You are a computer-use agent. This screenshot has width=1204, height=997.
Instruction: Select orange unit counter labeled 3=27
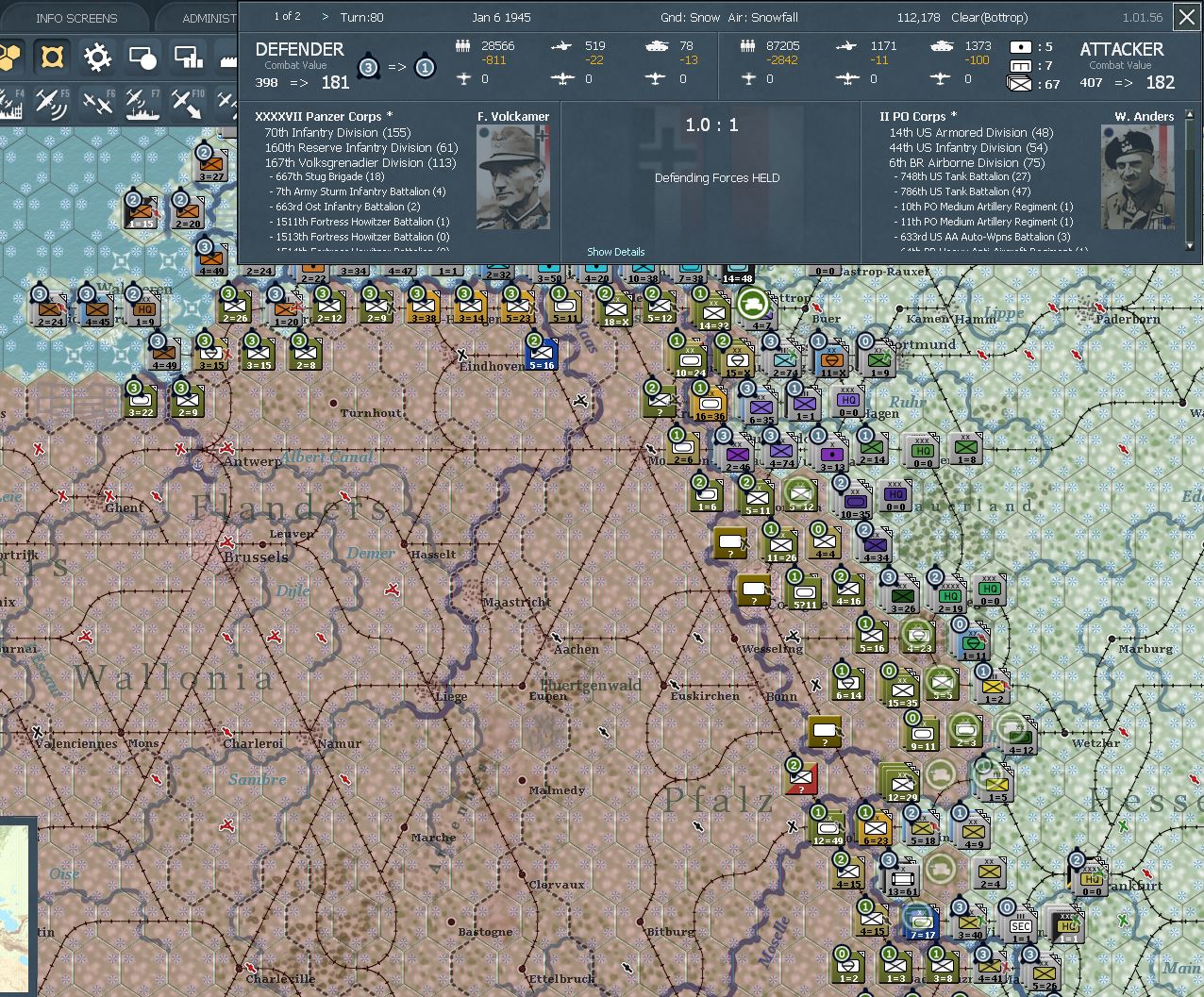point(211,164)
